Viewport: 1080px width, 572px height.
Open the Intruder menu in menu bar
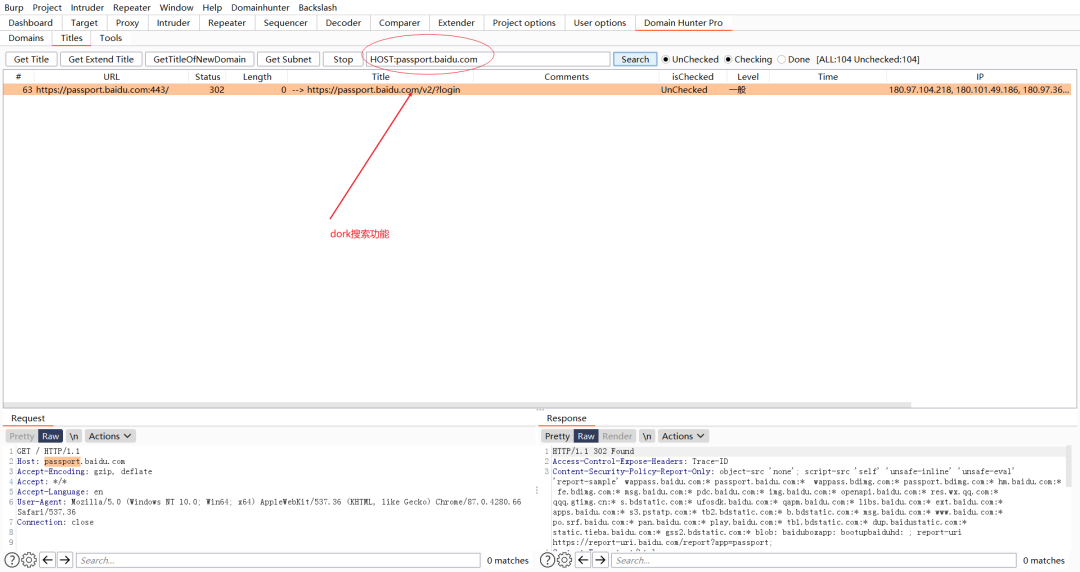pyautogui.click(x=87, y=8)
